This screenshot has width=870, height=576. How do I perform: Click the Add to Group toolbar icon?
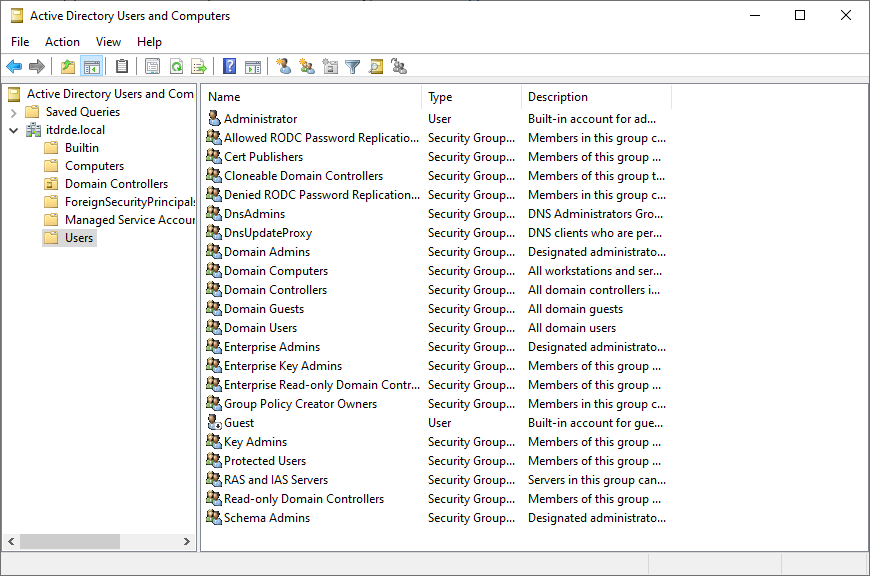[399, 67]
